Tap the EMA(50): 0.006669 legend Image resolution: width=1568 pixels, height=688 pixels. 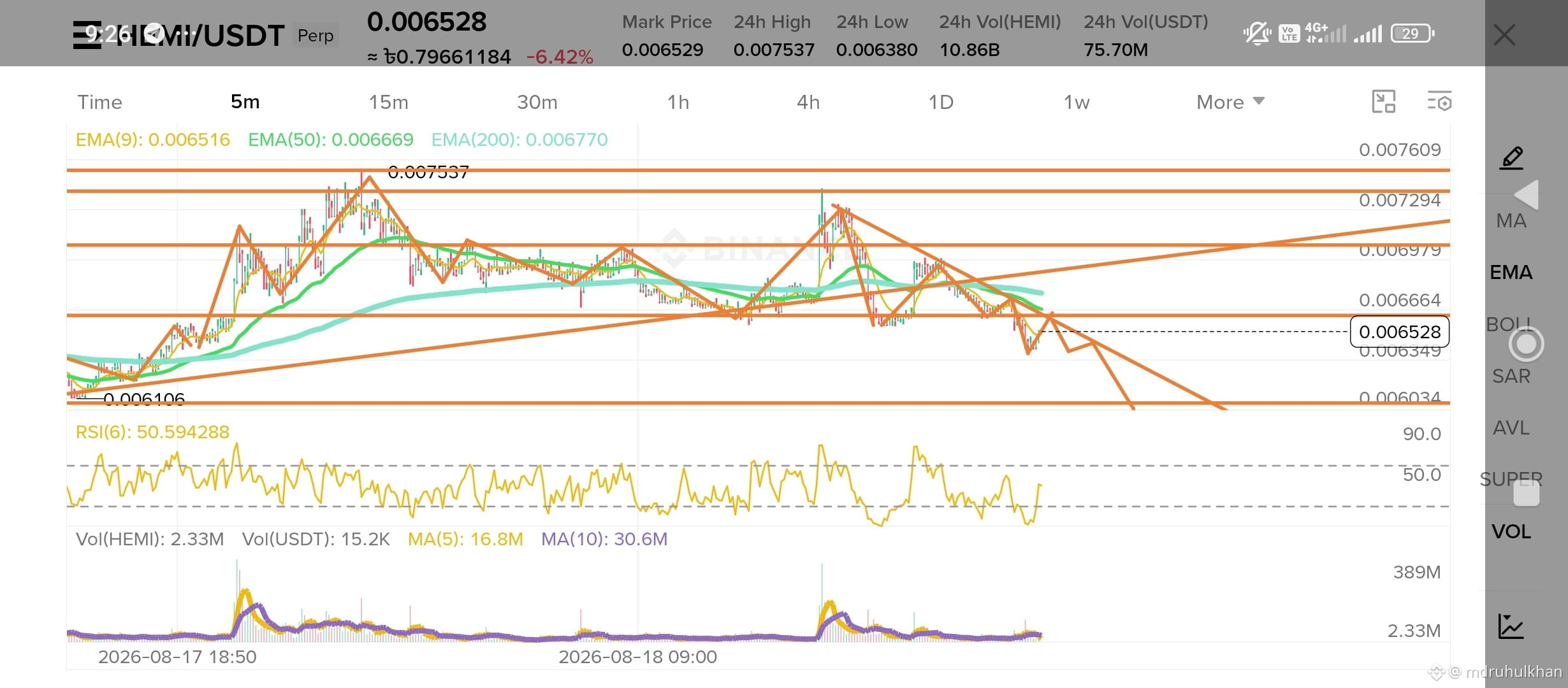(x=330, y=140)
